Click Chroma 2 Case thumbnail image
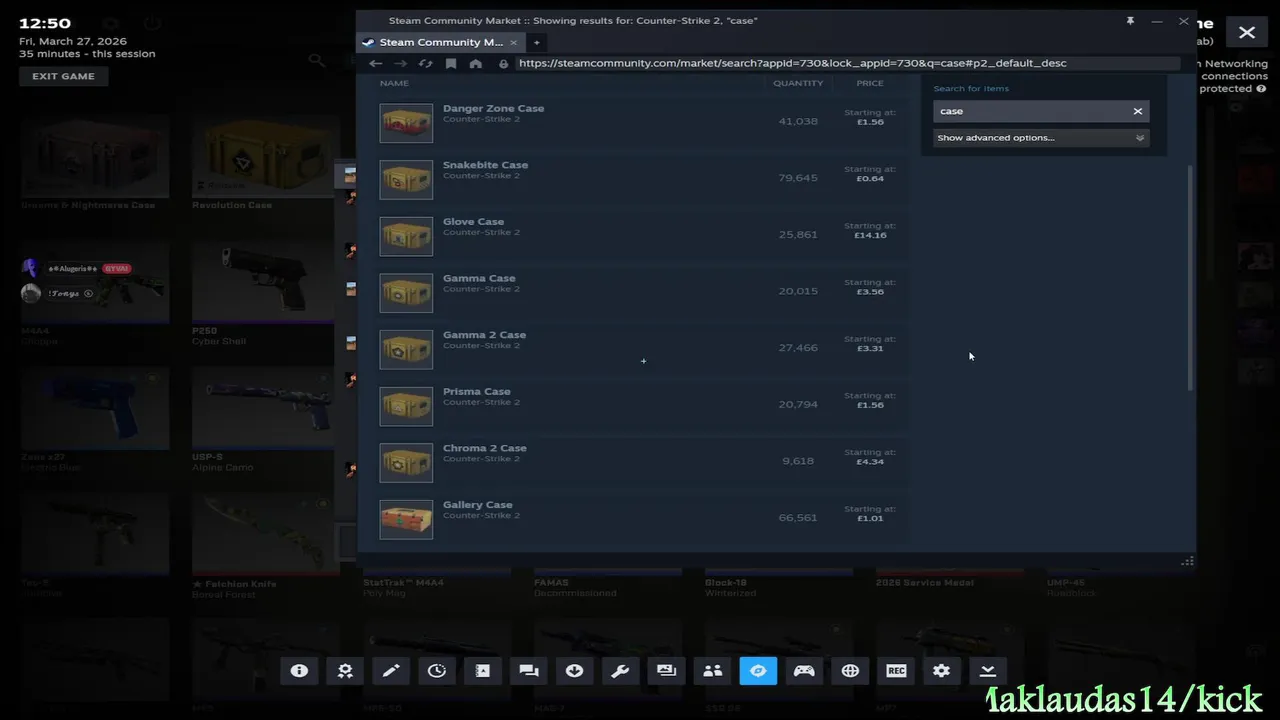The height and width of the screenshot is (720, 1280). [406, 463]
